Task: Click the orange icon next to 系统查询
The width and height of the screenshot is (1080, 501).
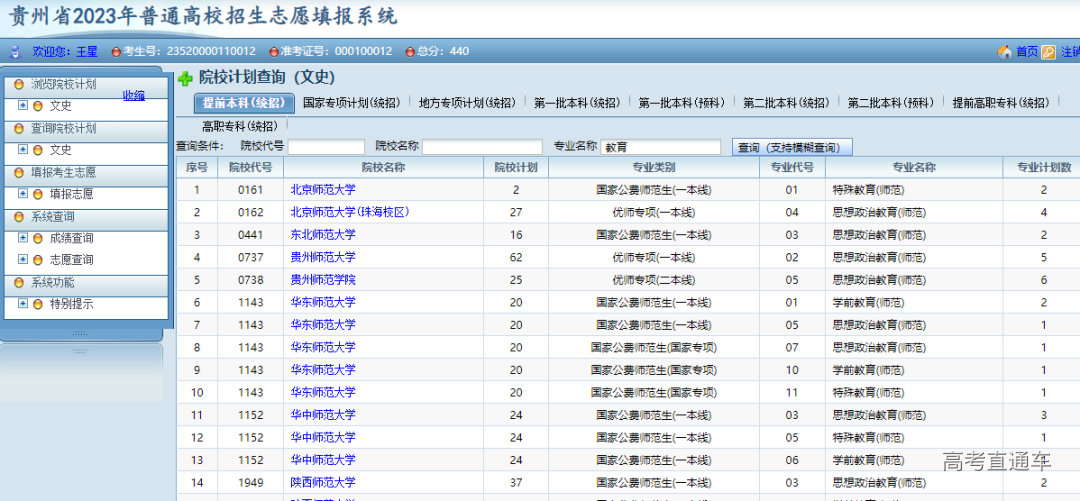Action: pos(19,216)
